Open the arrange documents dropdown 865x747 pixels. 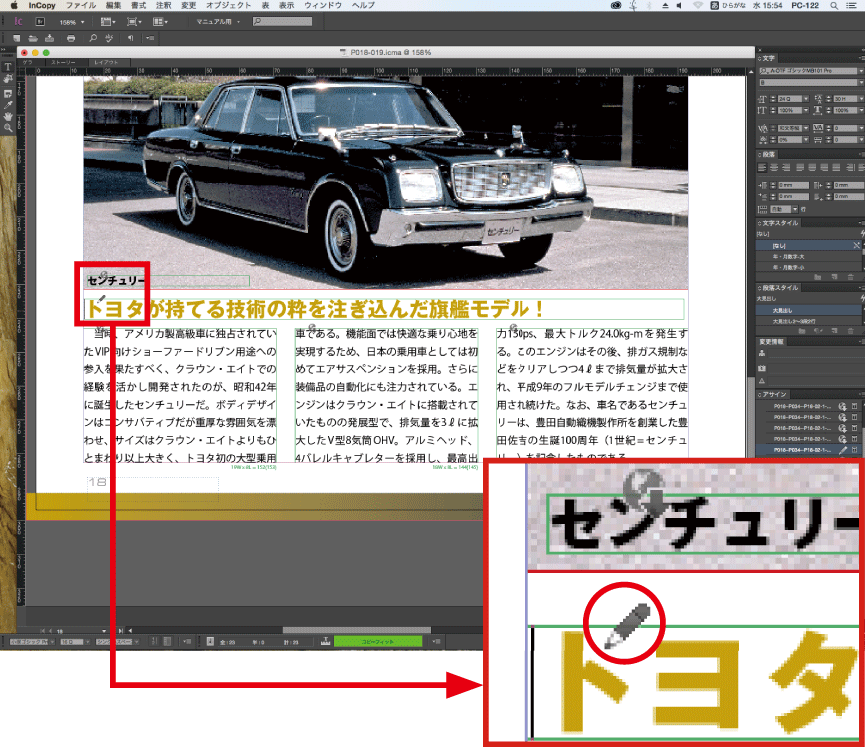point(160,22)
